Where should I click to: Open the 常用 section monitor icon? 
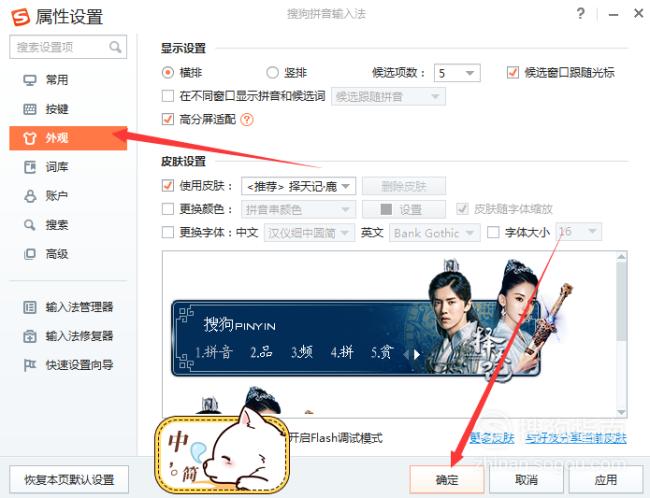click(29, 80)
